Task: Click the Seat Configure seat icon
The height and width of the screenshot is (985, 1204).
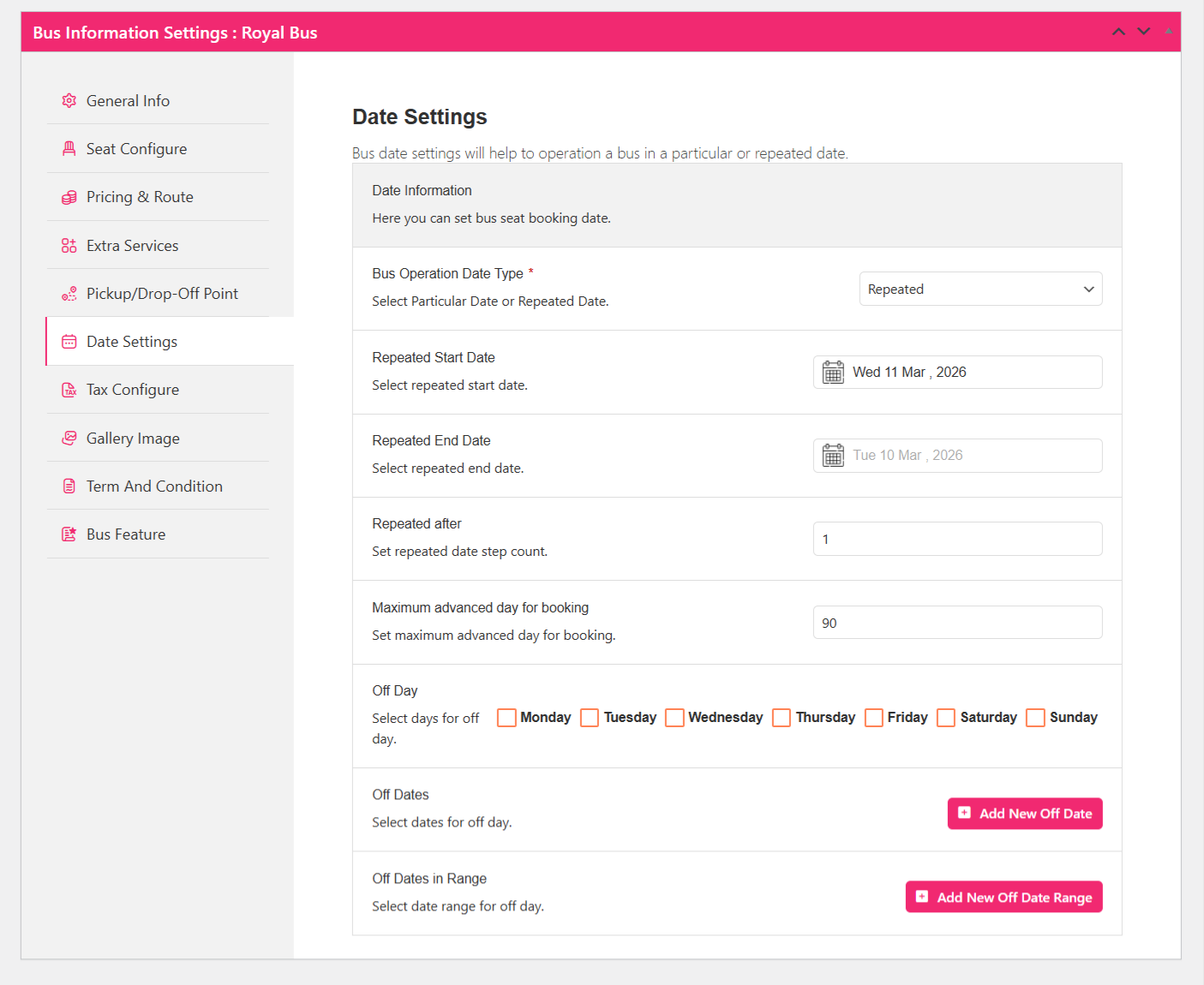Action: coord(69,149)
